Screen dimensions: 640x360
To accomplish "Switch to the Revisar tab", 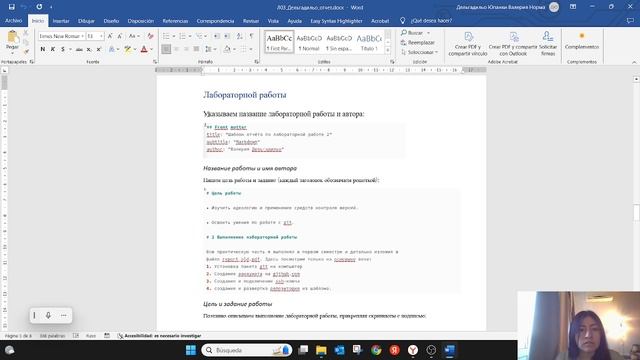I will (x=251, y=21).
